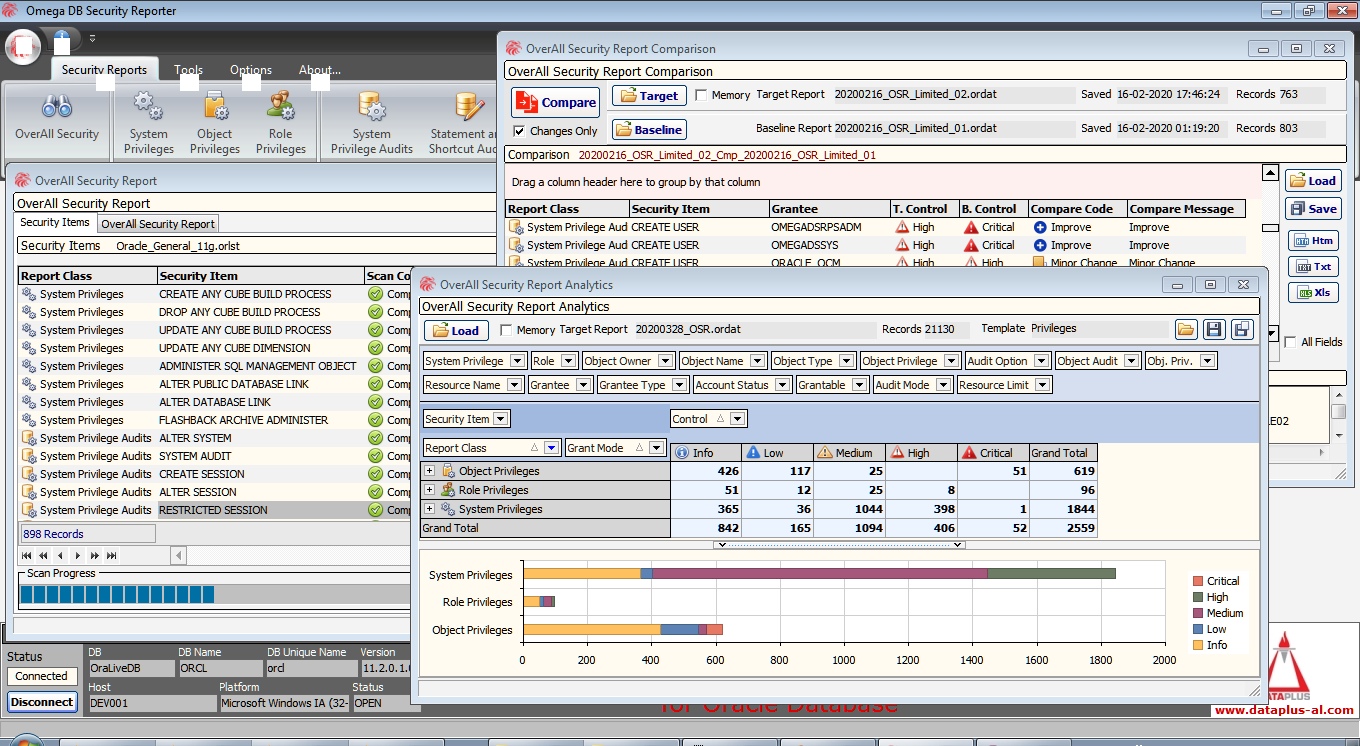Open the Object Type filter dropdown

pyautogui.click(x=846, y=361)
